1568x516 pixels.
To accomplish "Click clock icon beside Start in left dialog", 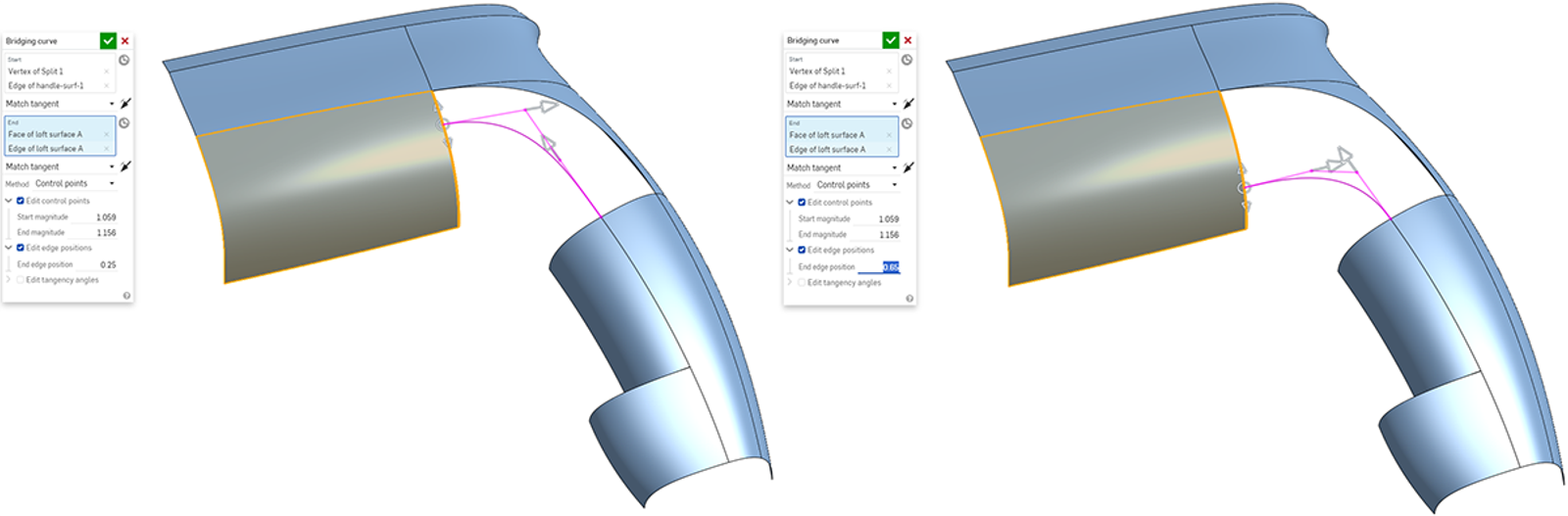I will [x=124, y=60].
